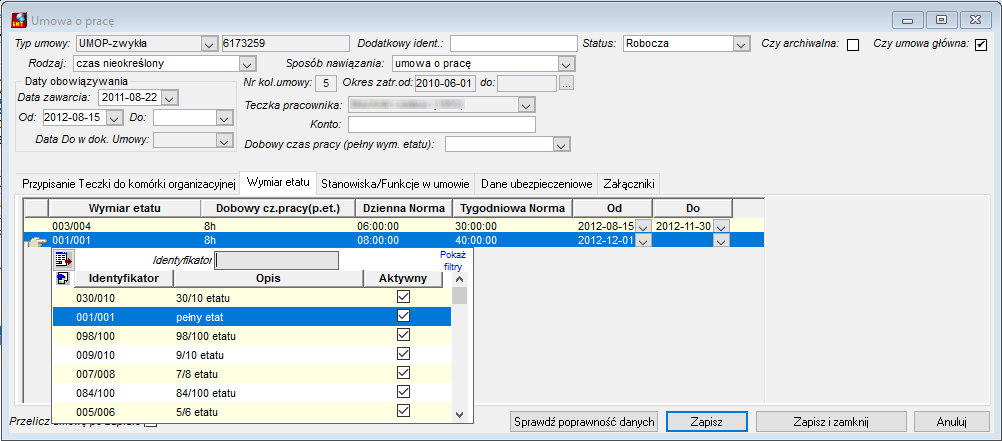Click the Dzienna Norma column header
The image size is (1002, 441).
coord(403,208)
